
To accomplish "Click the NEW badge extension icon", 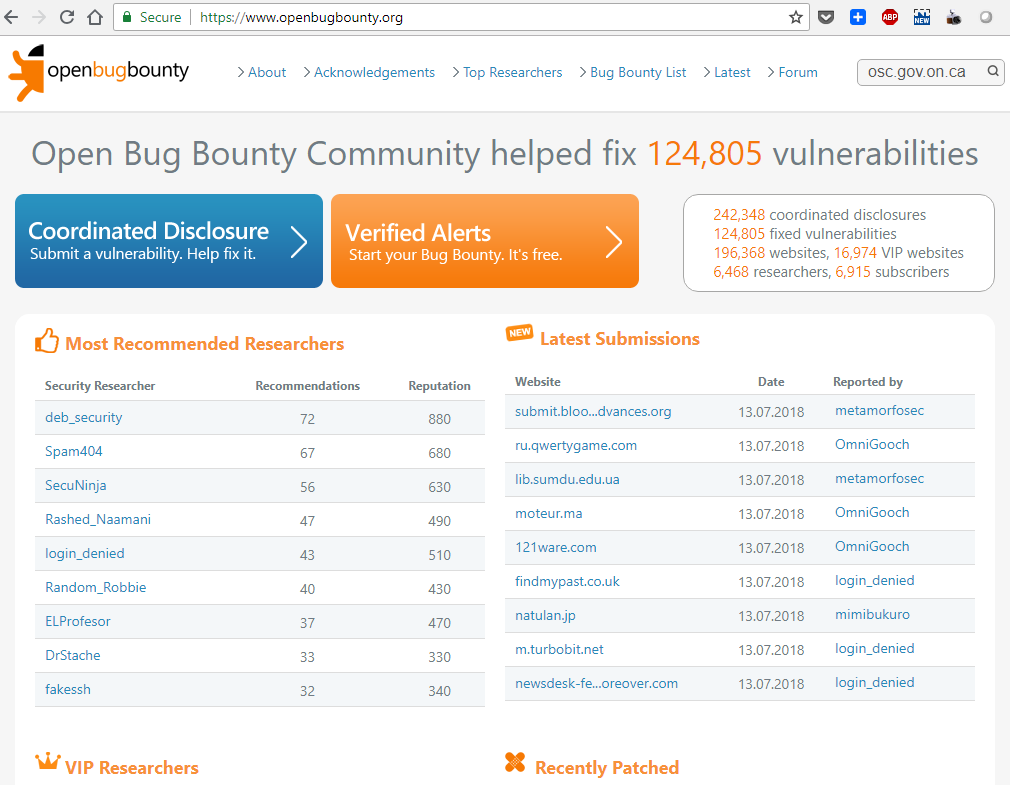I will 922,17.
